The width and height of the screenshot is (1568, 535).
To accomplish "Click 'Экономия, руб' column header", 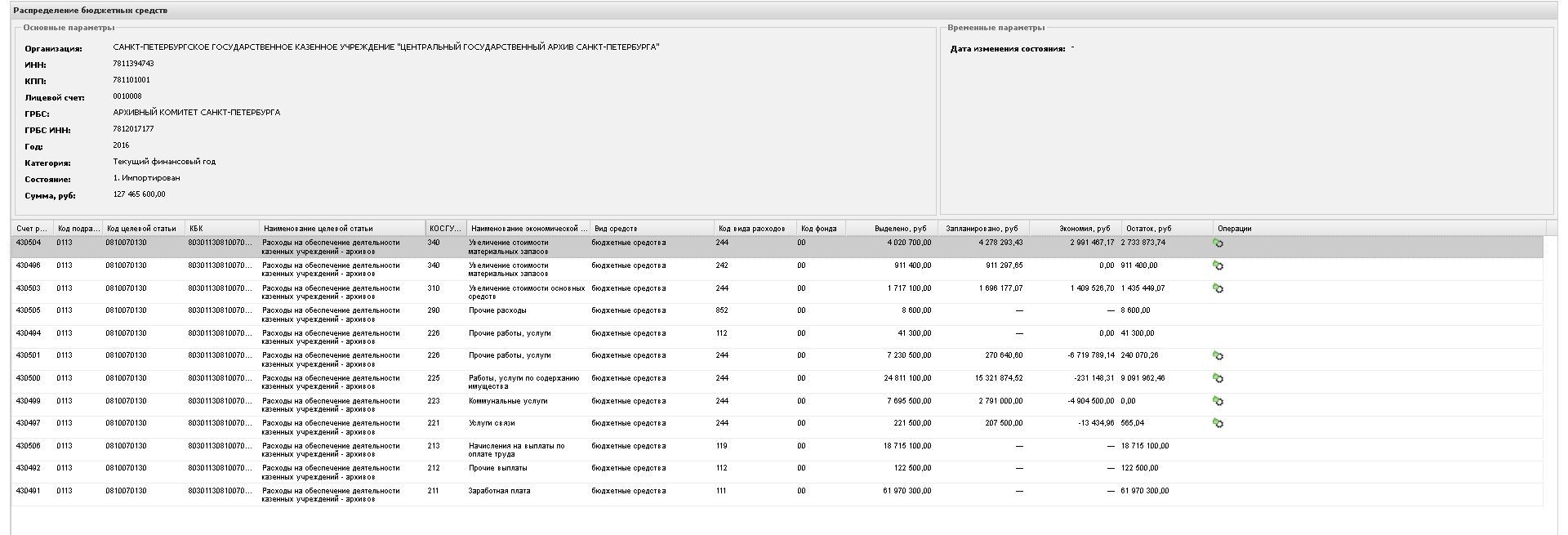I will 1076,229.
